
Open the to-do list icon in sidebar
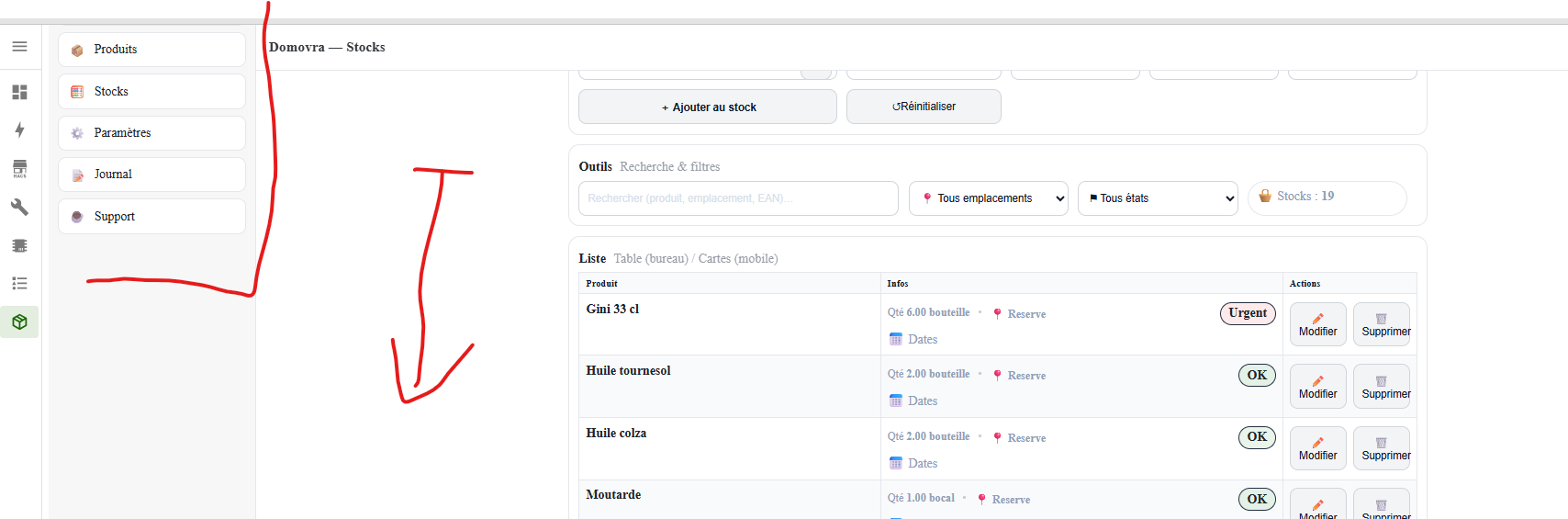point(19,284)
